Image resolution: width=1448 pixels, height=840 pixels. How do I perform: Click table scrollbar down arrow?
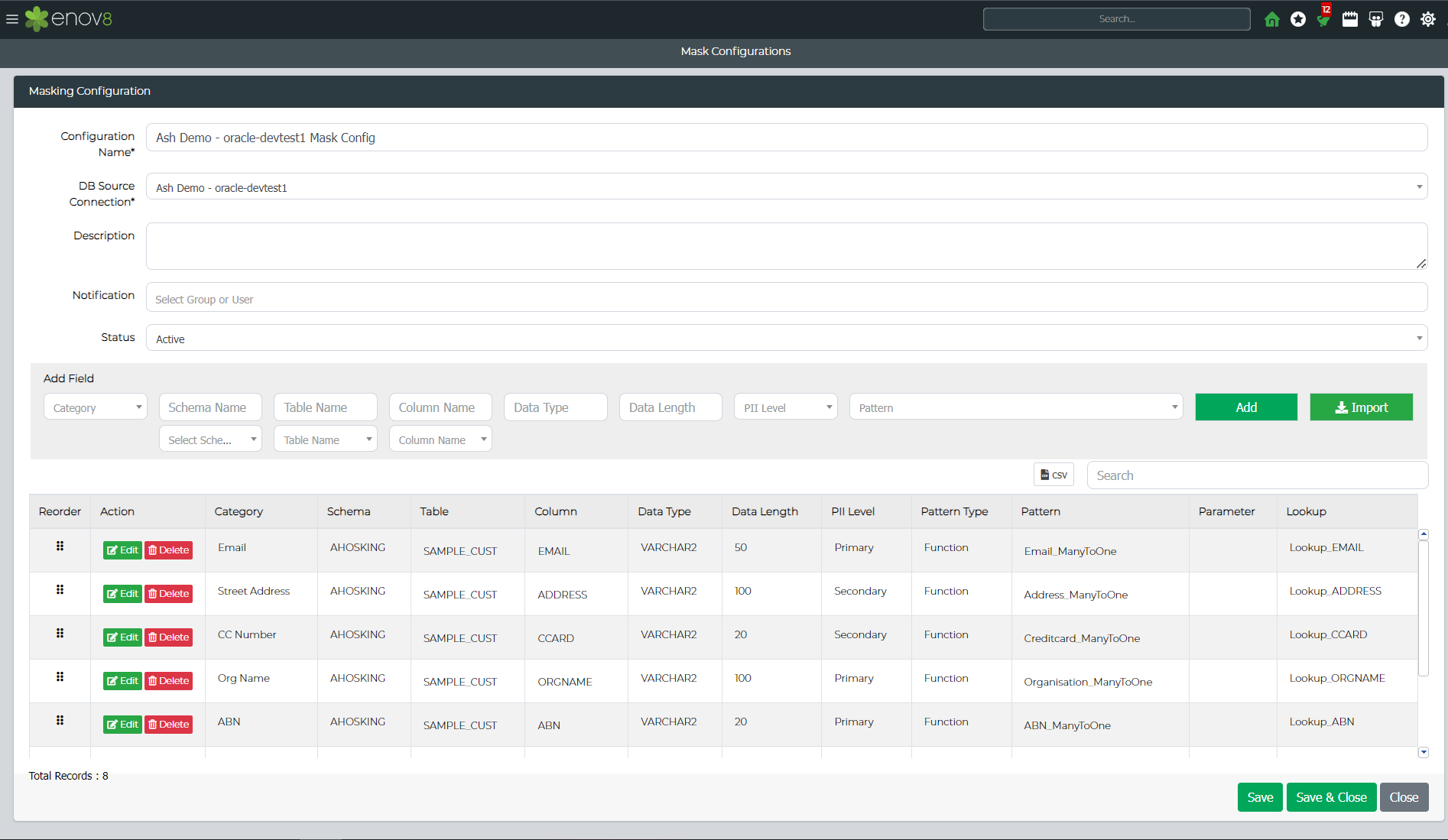tap(1424, 752)
